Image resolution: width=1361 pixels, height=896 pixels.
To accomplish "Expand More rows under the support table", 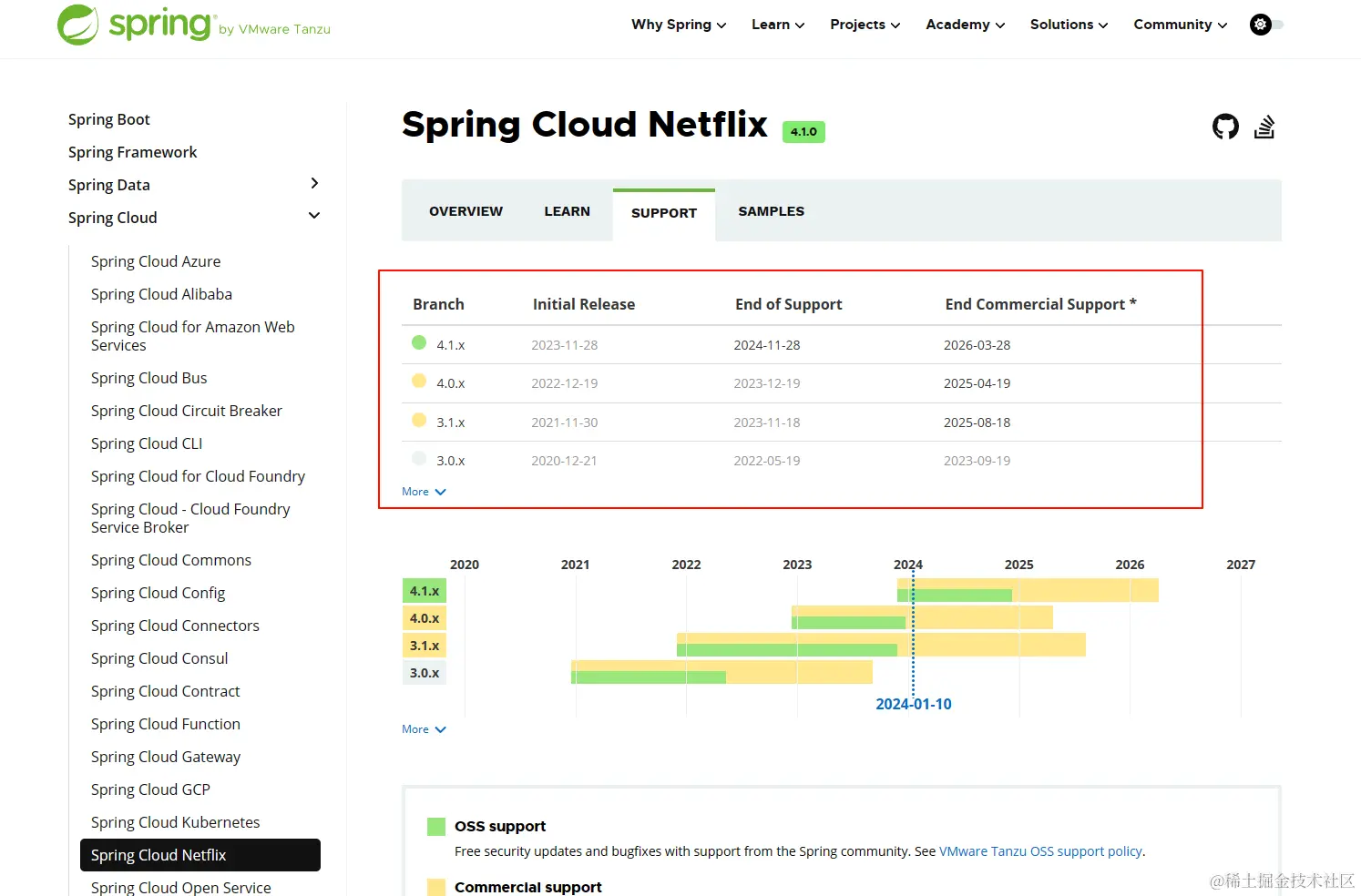I will [424, 492].
